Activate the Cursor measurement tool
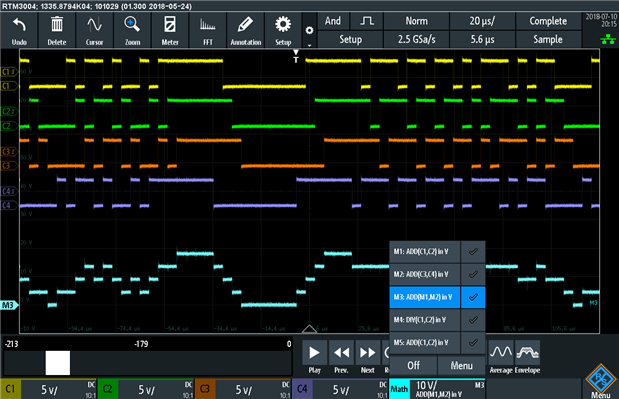Viewport: 619px width, 399px height. 94,30
